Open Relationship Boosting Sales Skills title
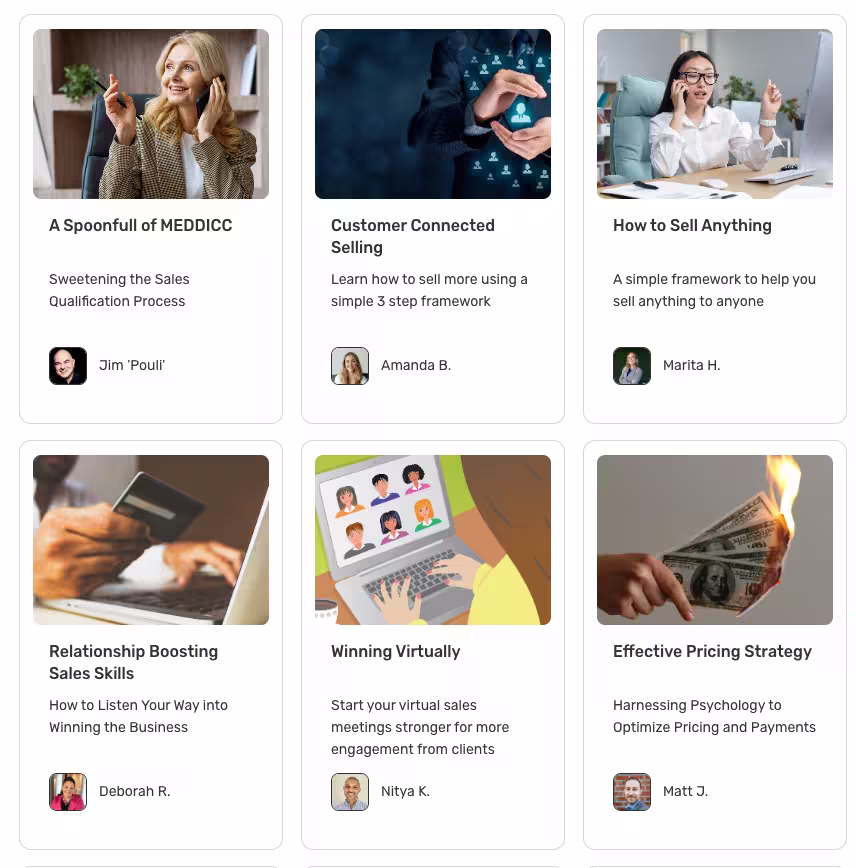Viewport: 856px width, 868px height. [x=133, y=663]
